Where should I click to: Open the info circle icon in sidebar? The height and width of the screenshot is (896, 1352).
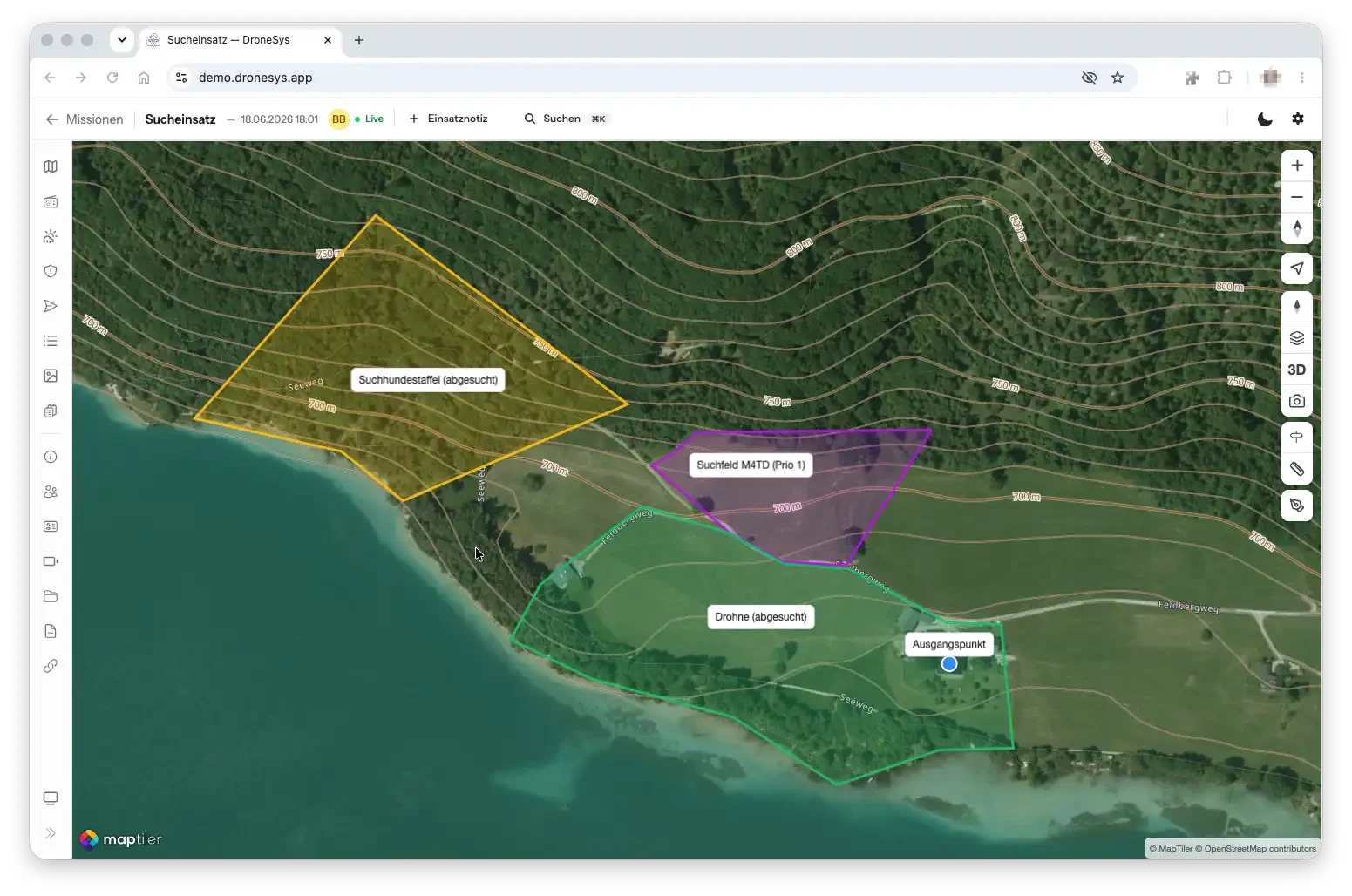coord(51,457)
